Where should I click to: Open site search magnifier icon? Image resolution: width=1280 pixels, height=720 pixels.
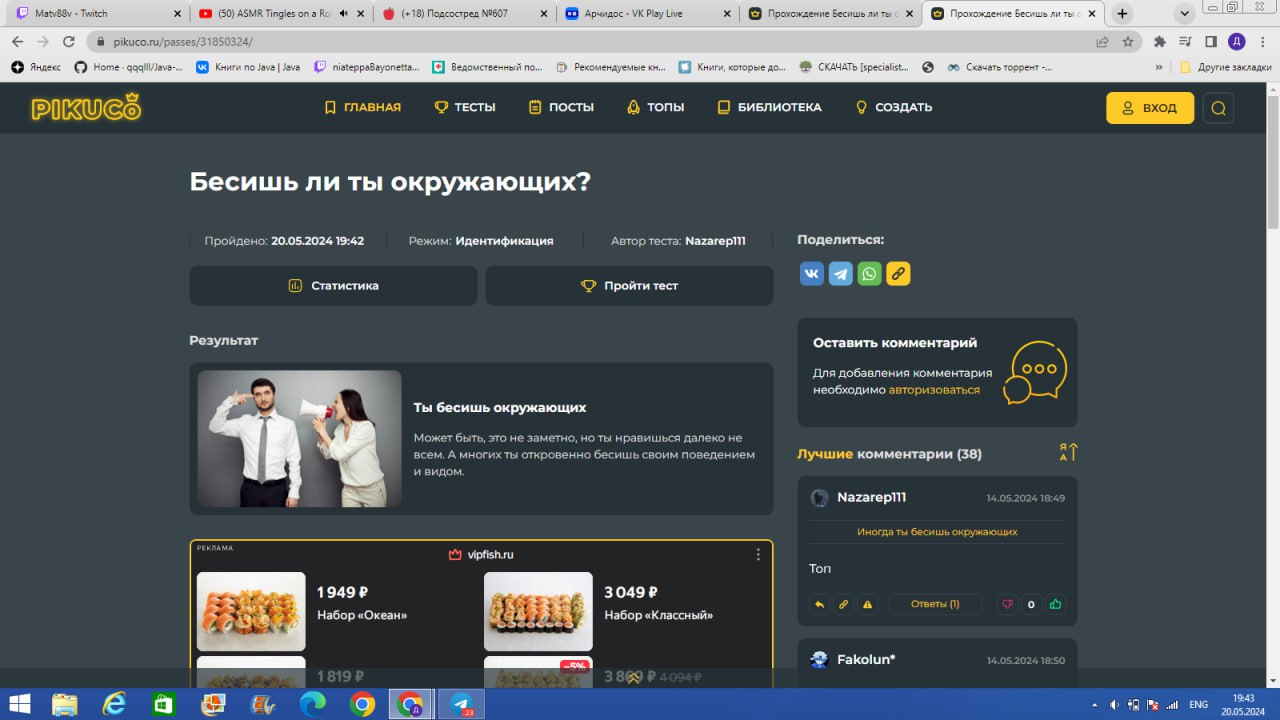pyautogui.click(x=1218, y=108)
